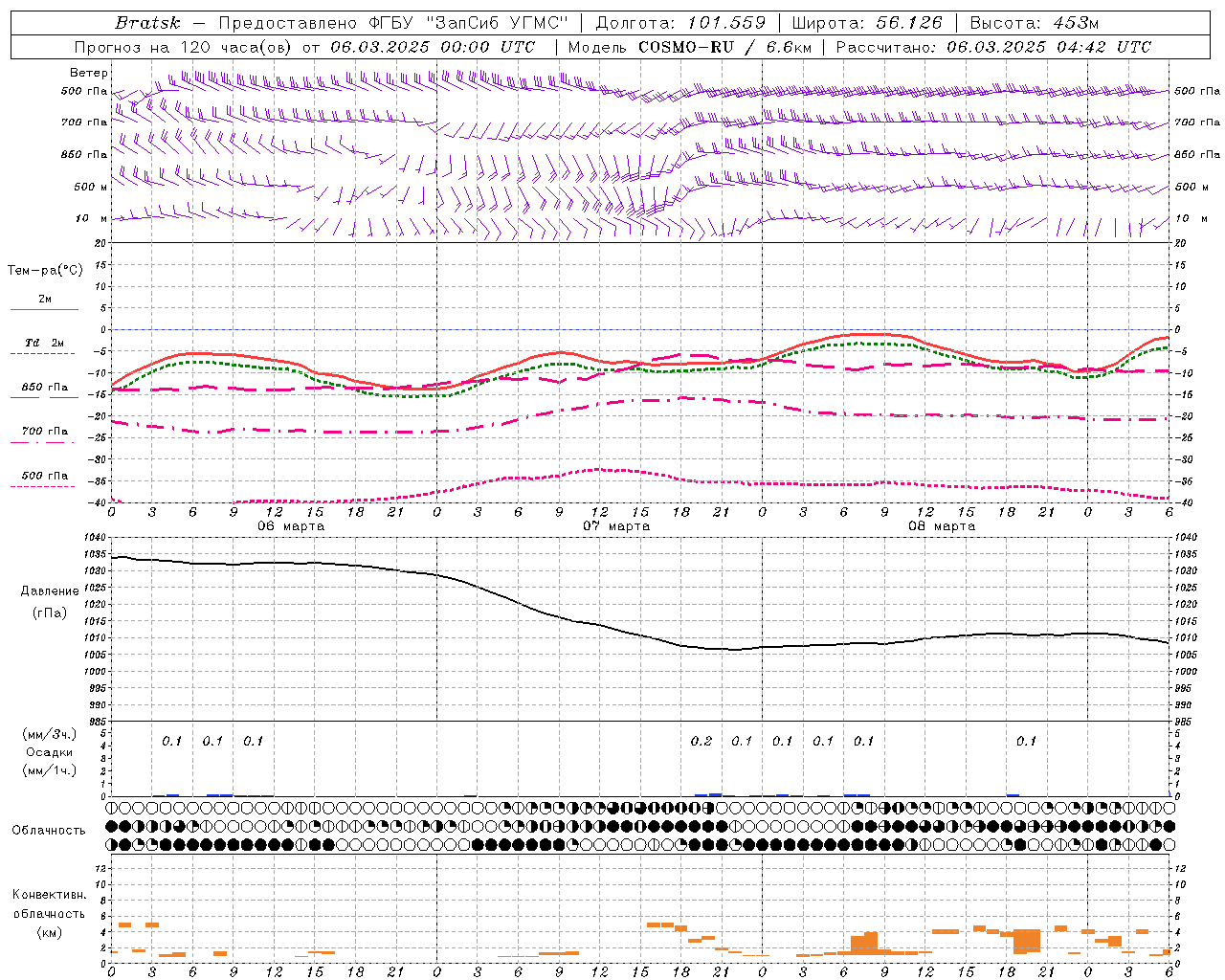This screenshot has height=980, width=1225.
Task: Select the 'Высота: 453м' elevation text
Action: pyautogui.click(x=1034, y=23)
